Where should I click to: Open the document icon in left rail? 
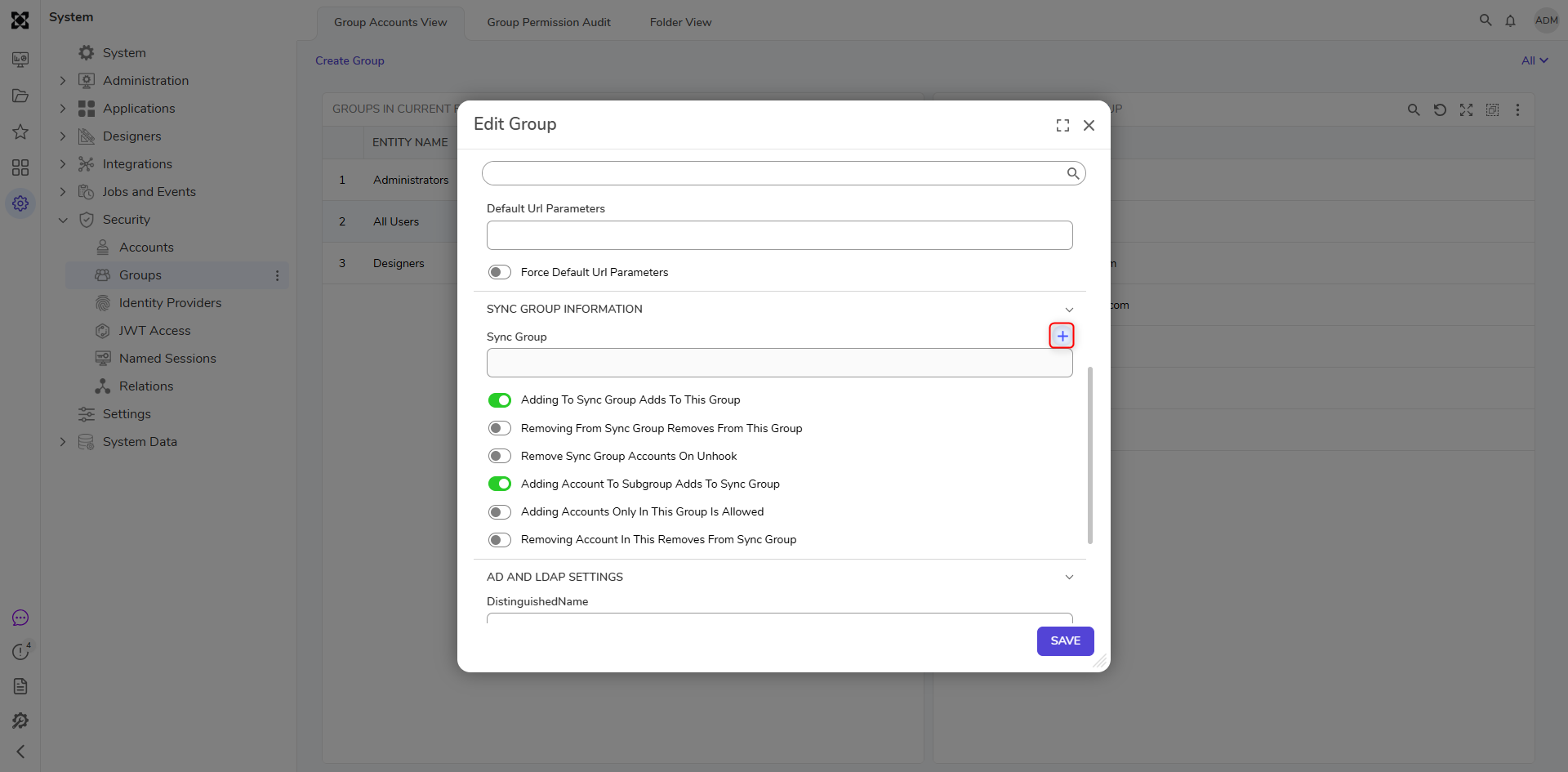tap(20, 686)
